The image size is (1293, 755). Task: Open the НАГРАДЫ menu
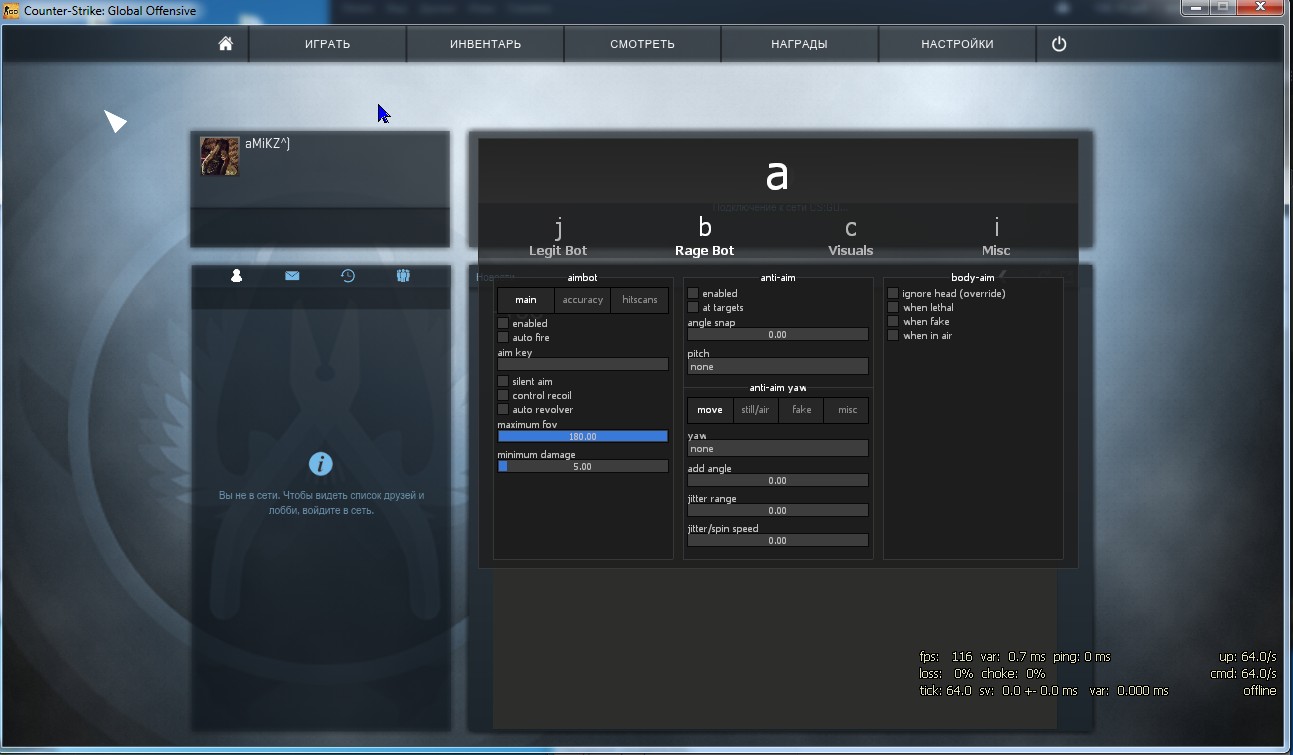click(799, 44)
